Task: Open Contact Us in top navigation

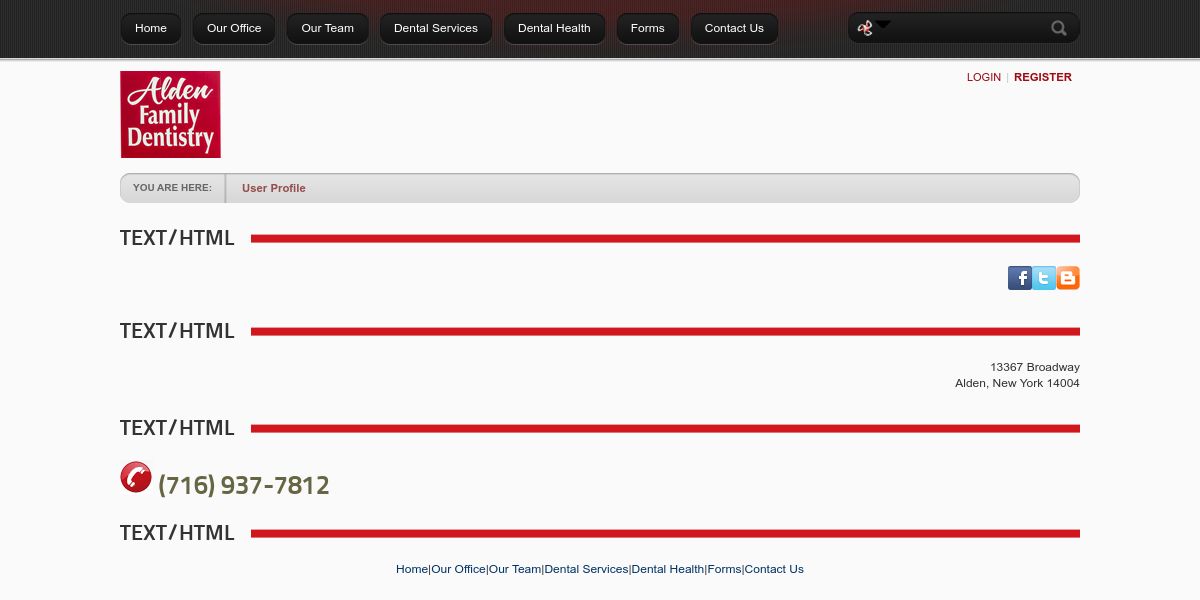Action: tap(734, 28)
